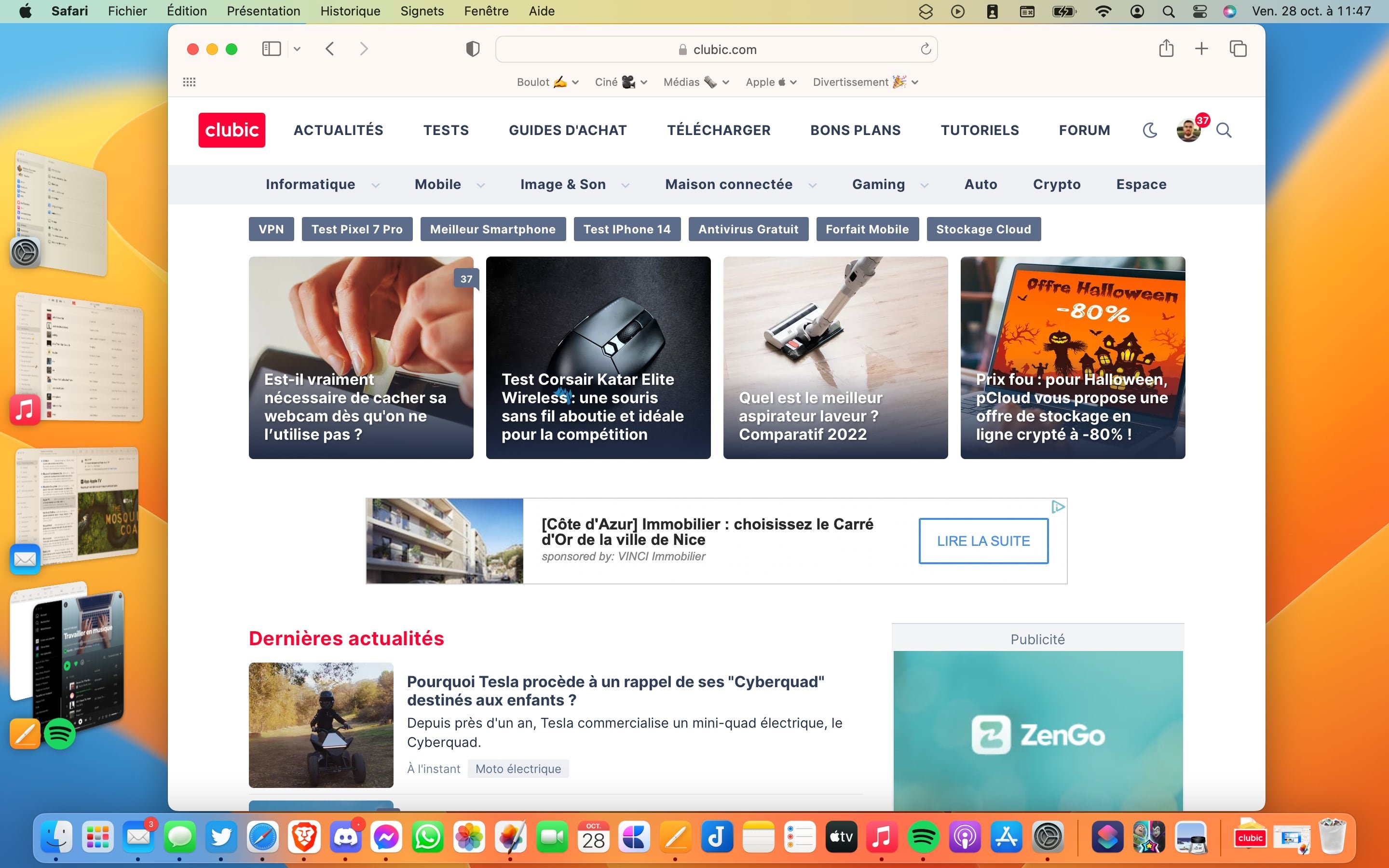Viewport: 1389px width, 868px height.
Task: Open the Tesla Cyberquad article link
Action: (x=615, y=691)
